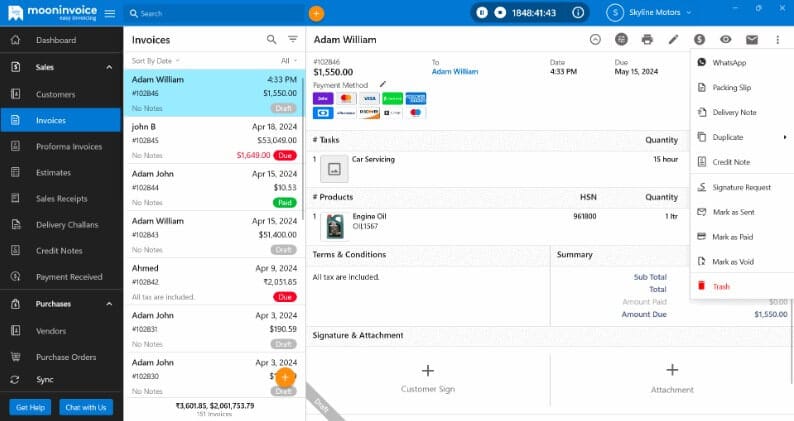Select john B invoice #102845
This screenshot has height=421, width=794.
coord(214,140)
